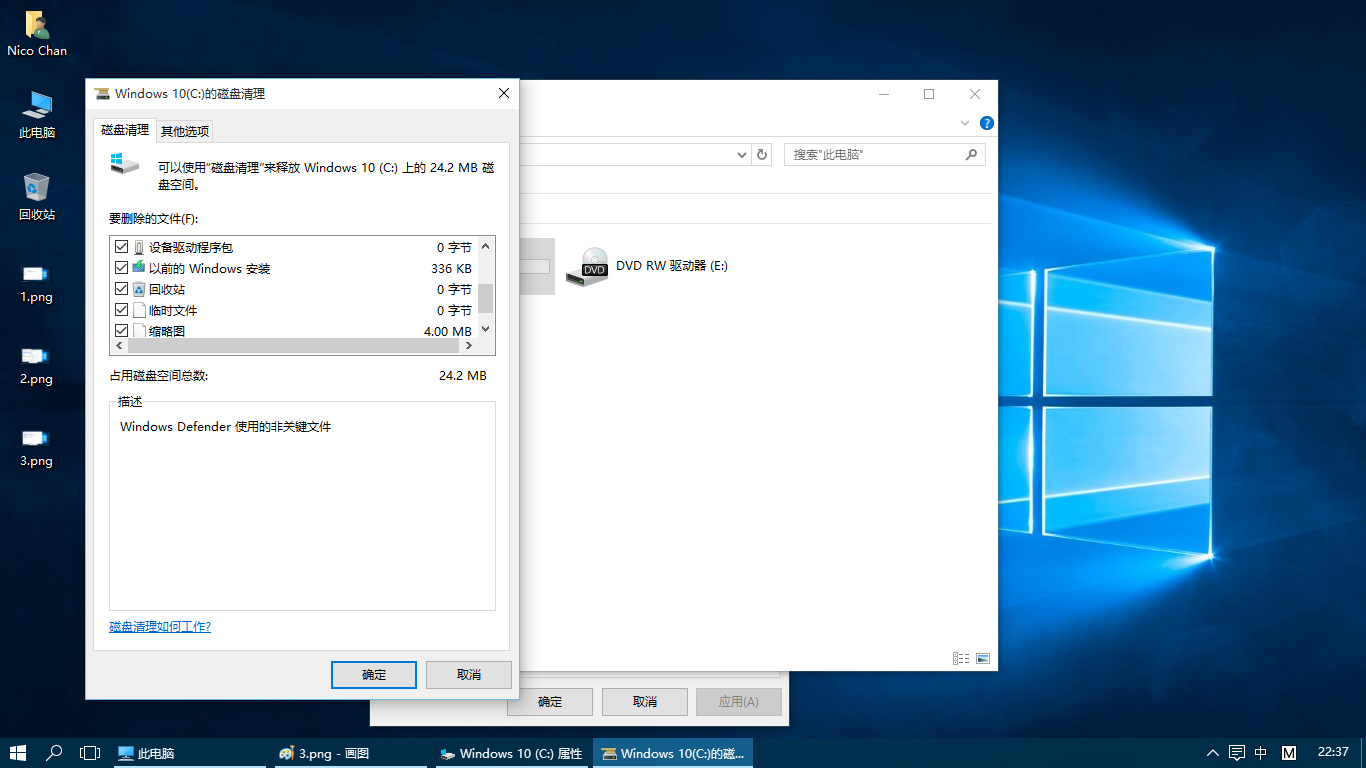This screenshot has height=768, width=1366.
Task: Click the refresh icon beside the Explorer address bar
Action: [762, 155]
